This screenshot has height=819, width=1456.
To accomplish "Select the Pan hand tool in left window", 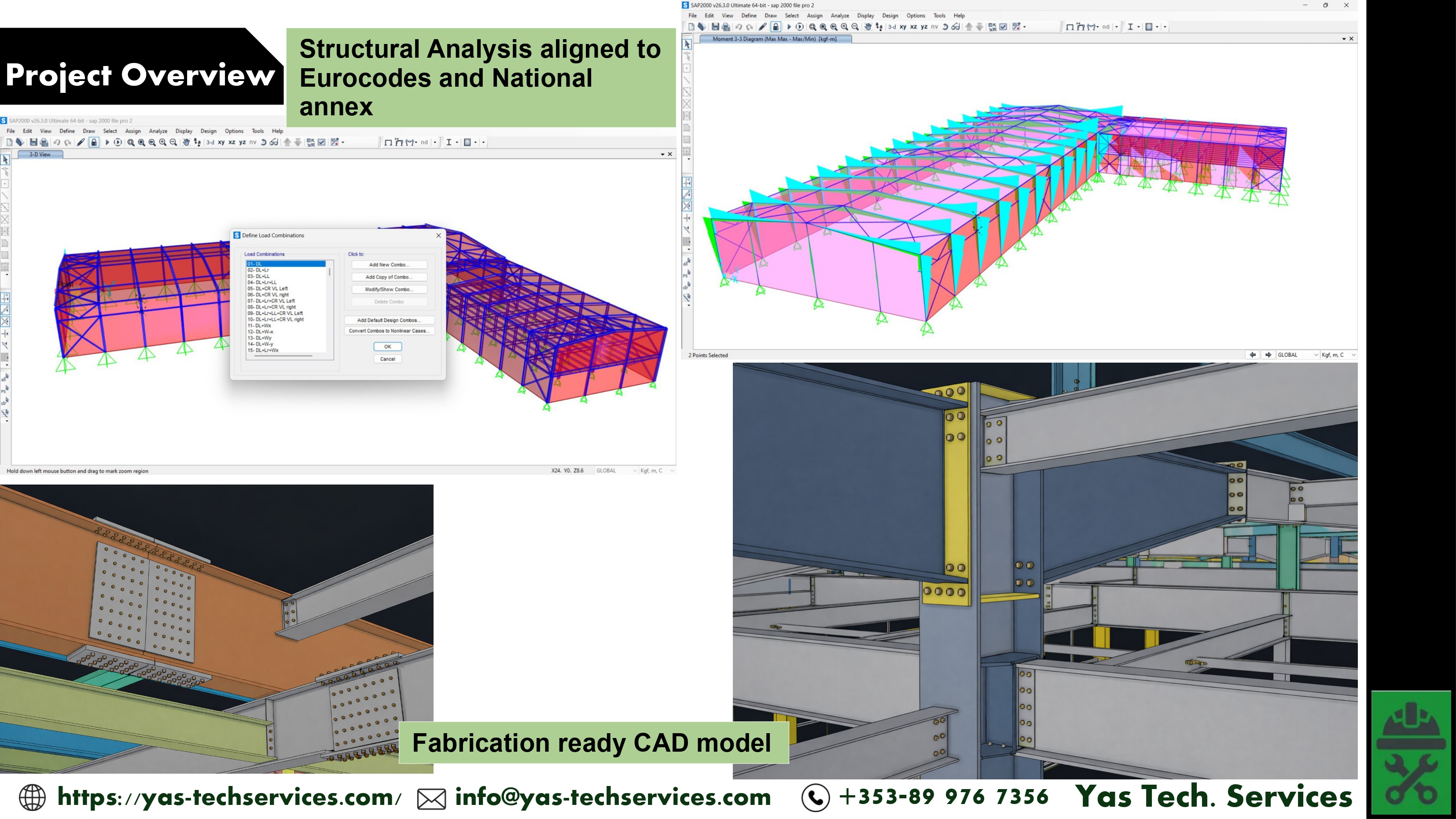I will (186, 143).
